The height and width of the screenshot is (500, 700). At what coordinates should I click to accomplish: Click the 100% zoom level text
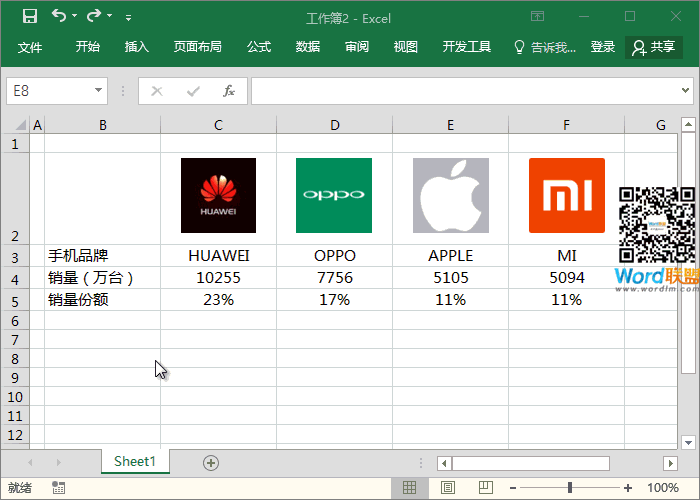coord(663,488)
